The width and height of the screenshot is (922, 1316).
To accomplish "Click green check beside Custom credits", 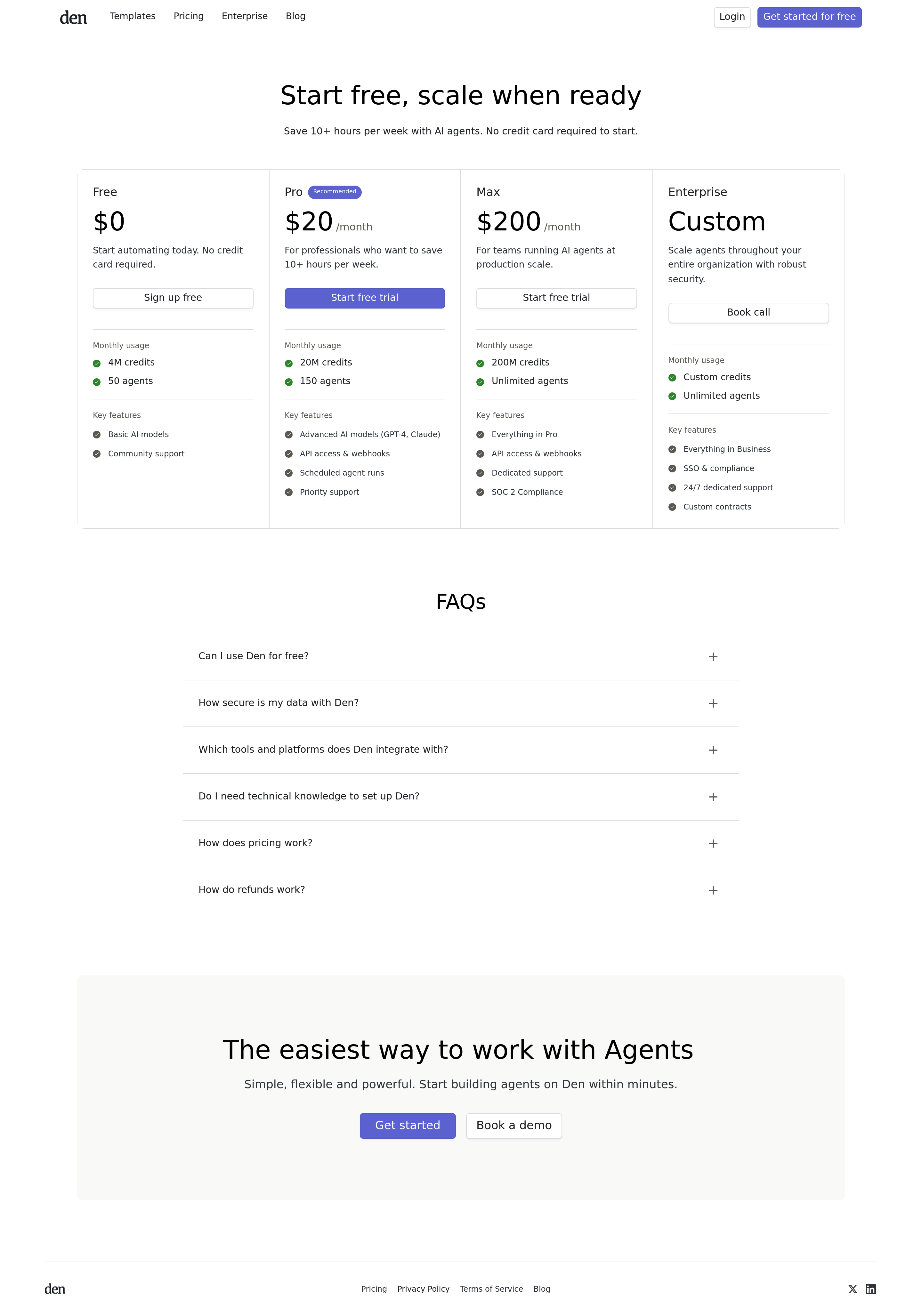I will (x=672, y=378).
